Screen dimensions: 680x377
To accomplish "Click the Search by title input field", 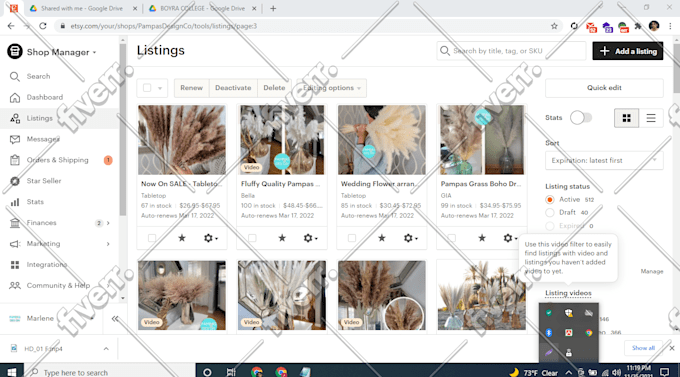I will point(511,51).
